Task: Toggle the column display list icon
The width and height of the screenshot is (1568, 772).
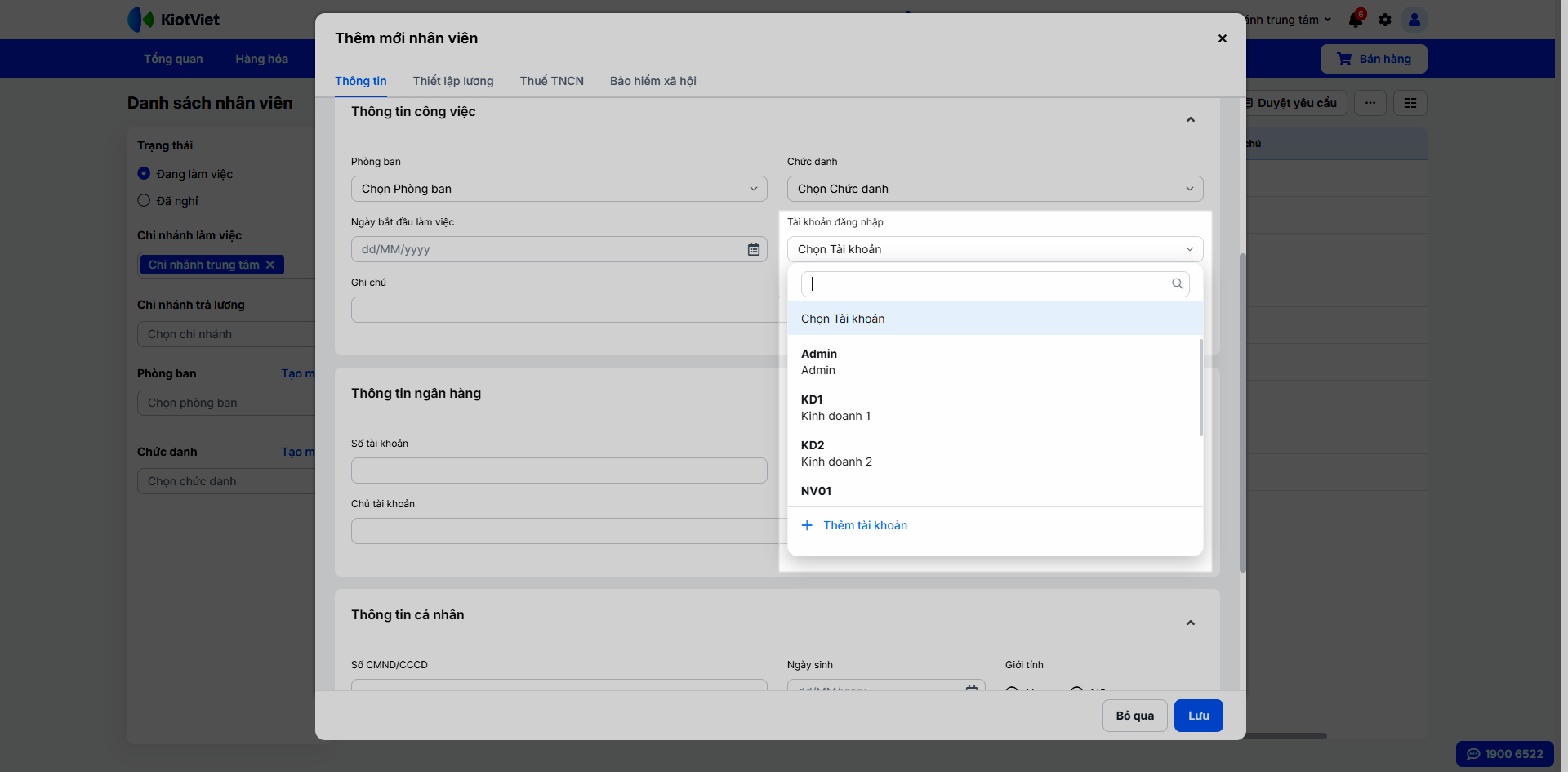Action: click(1410, 103)
